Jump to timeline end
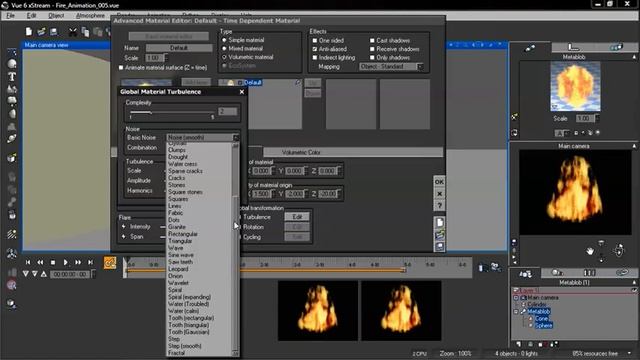The image size is (640, 360). pyautogui.click(x=91, y=262)
